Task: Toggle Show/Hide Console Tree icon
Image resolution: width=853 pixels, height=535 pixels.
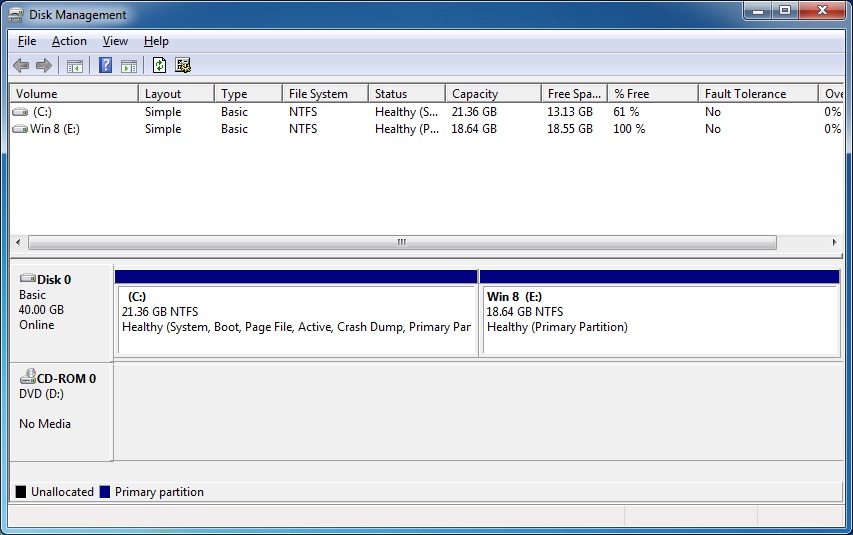Action: click(x=75, y=66)
